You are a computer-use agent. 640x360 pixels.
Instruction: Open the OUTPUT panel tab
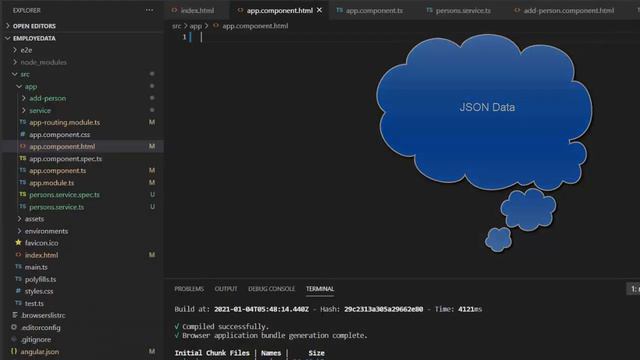(x=226, y=289)
